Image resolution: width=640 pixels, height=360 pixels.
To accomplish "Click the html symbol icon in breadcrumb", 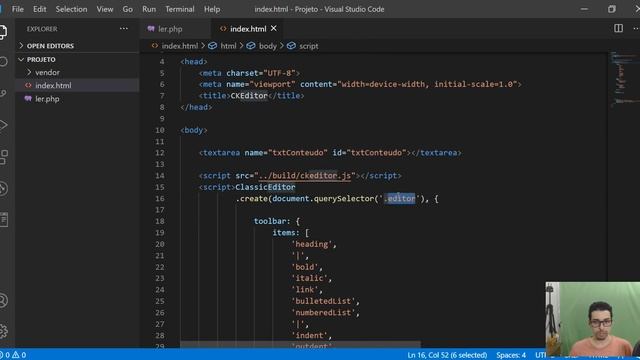I will pos(212,46).
